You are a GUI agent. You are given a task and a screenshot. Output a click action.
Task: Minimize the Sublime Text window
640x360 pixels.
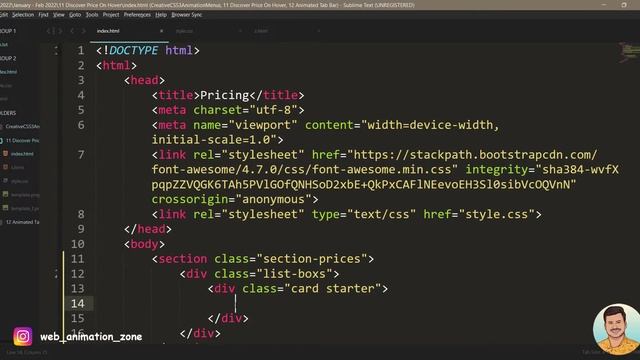pyautogui.click(x=604, y=4)
